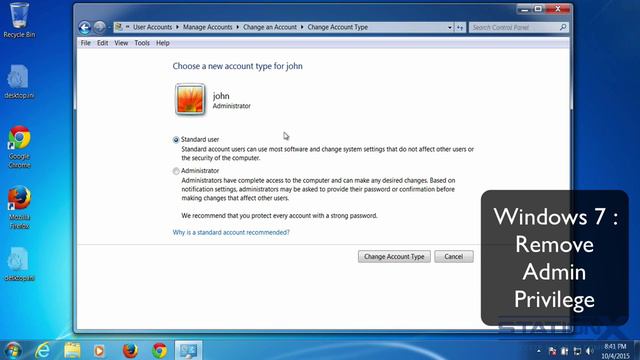Image resolution: width=640 pixels, height=360 pixels.
Task: Select the desktop.ini icon below Recycle Bin
Action: [x=19, y=82]
